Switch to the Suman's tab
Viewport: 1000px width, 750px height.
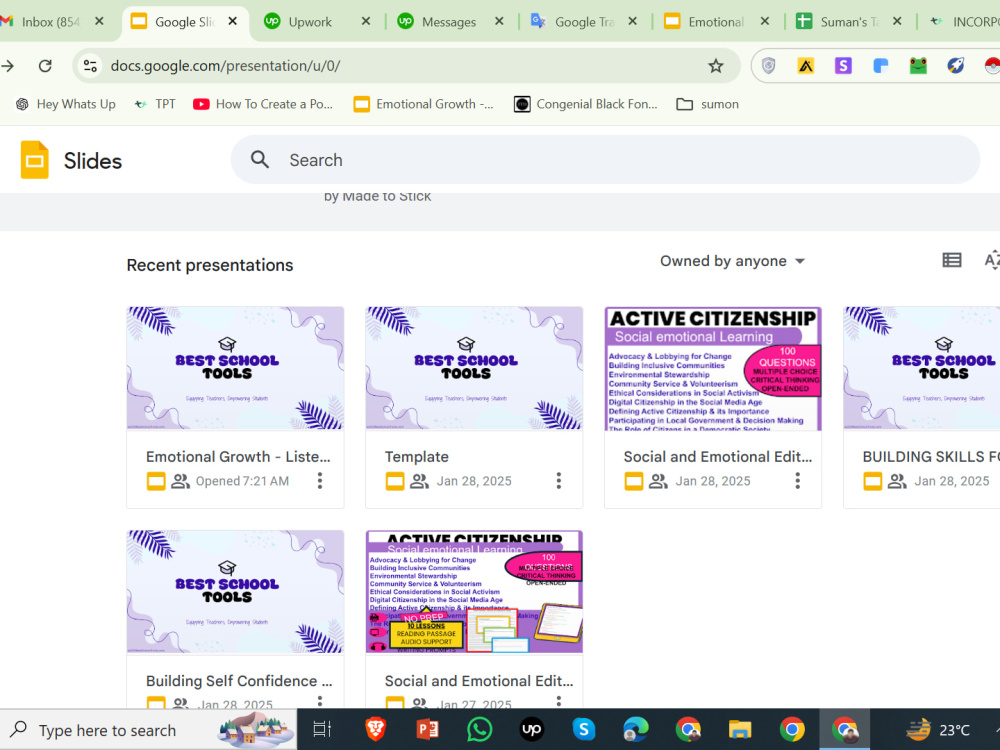848,22
